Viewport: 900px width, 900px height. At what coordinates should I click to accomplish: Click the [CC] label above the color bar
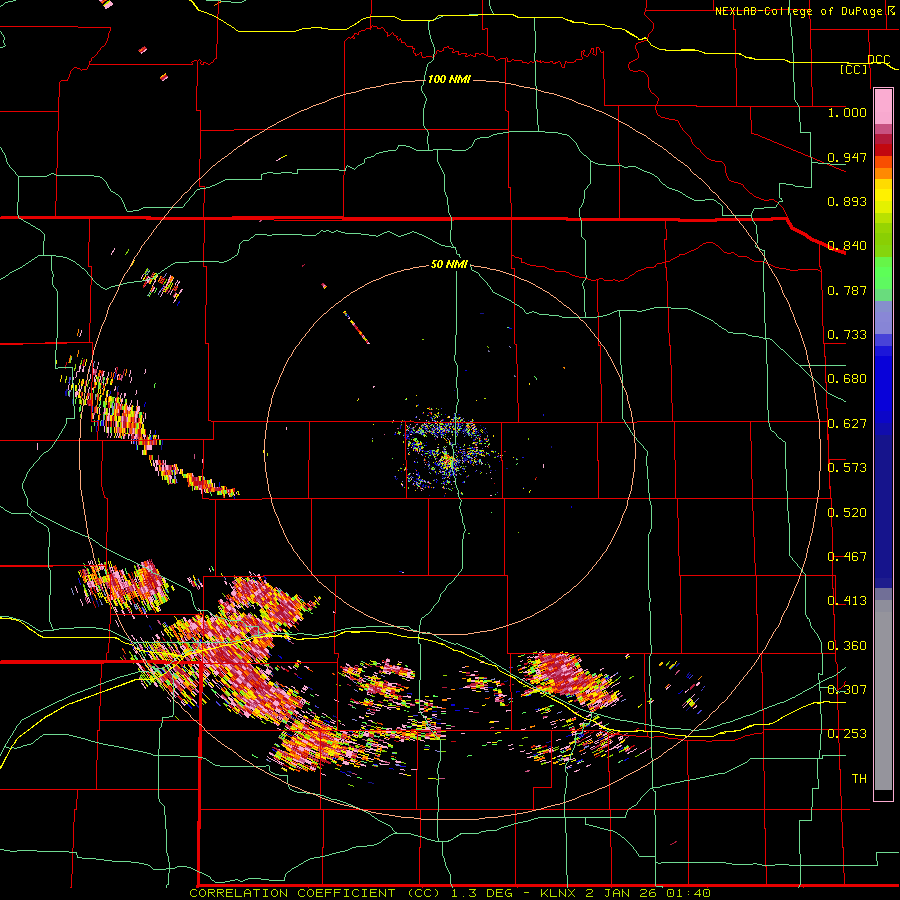click(854, 69)
